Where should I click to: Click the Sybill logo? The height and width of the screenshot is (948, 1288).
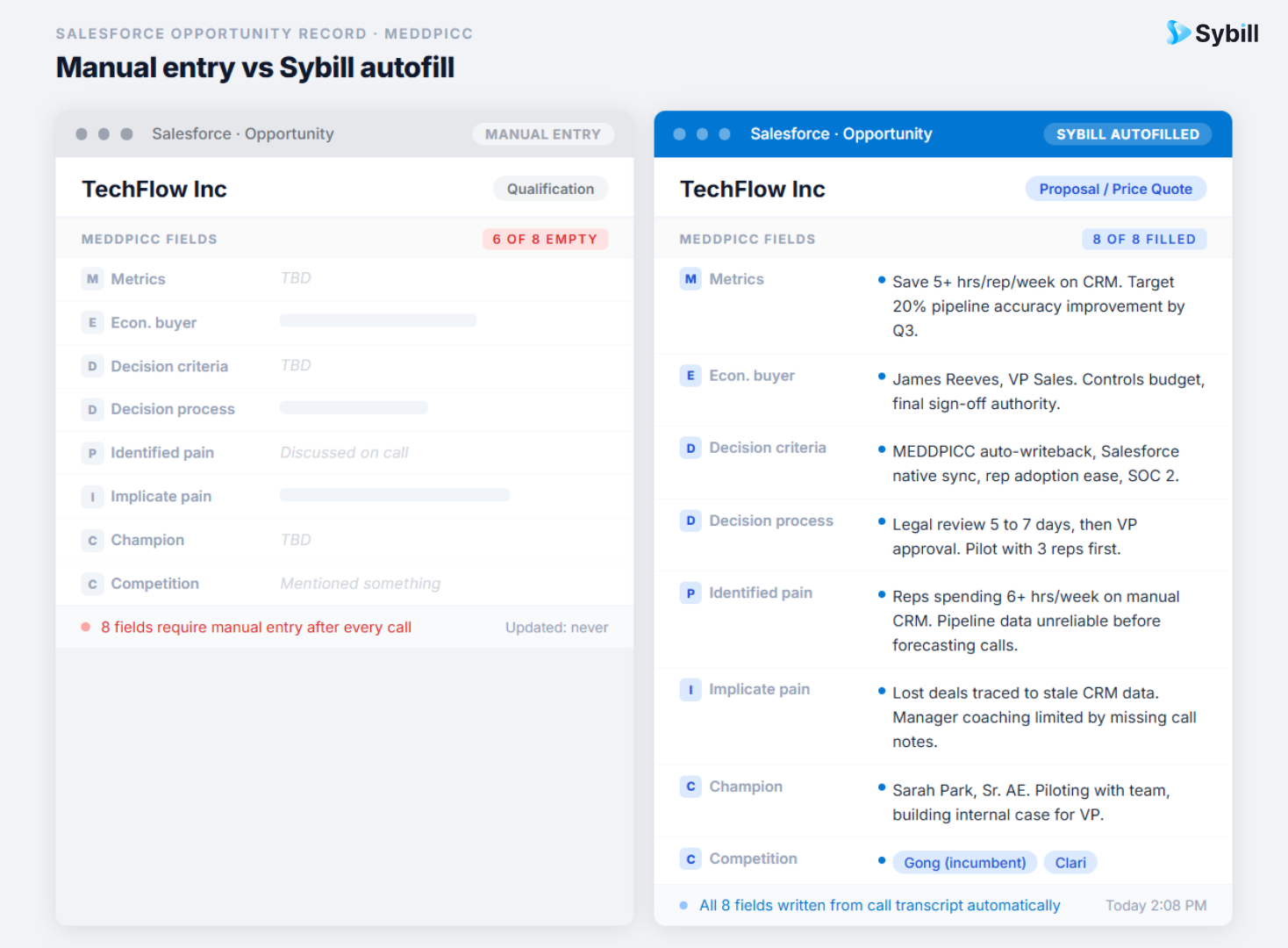[x=1213, y=33]
